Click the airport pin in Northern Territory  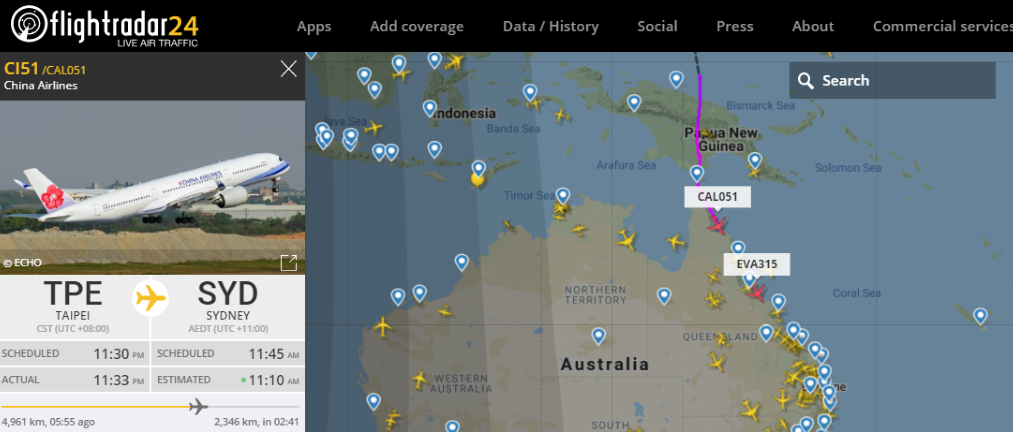(x=664, y=294)
